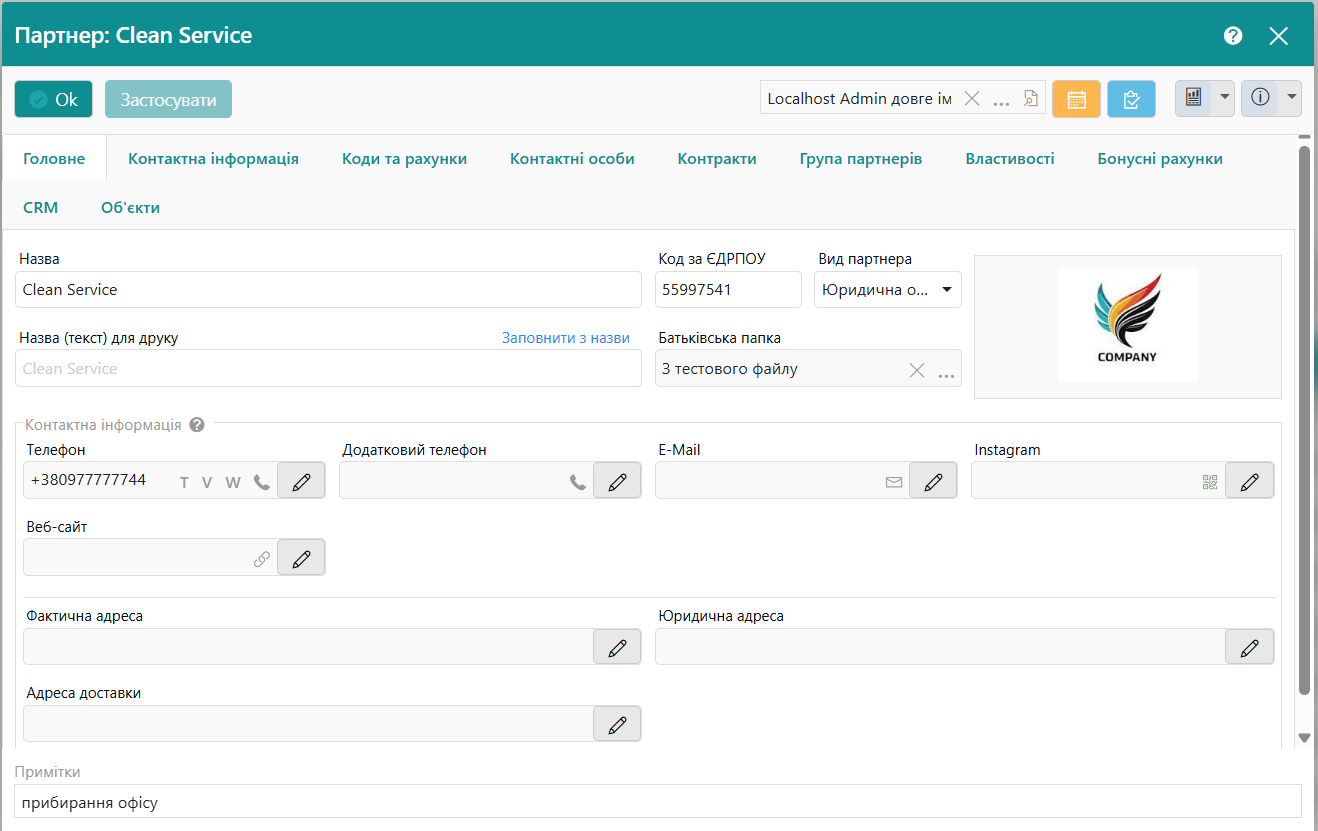1318x831 pixels.
Task: Click the Назва (текст) для друку field
Action: point(328,368)
